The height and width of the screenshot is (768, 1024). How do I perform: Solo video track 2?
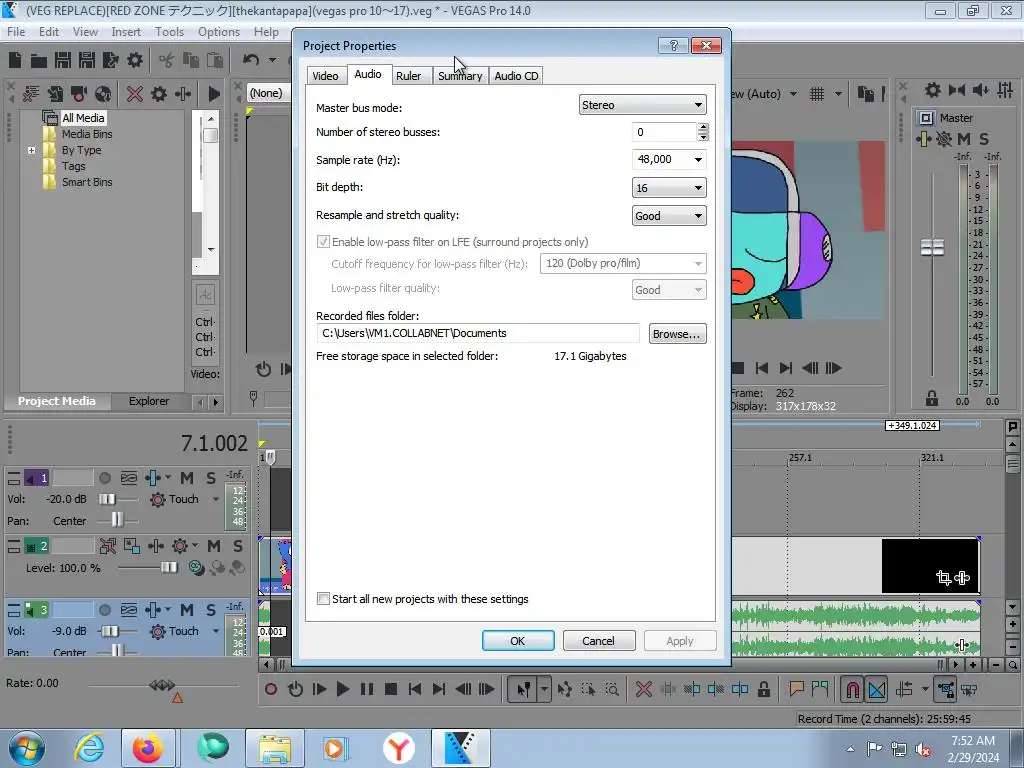pos(238,546)
